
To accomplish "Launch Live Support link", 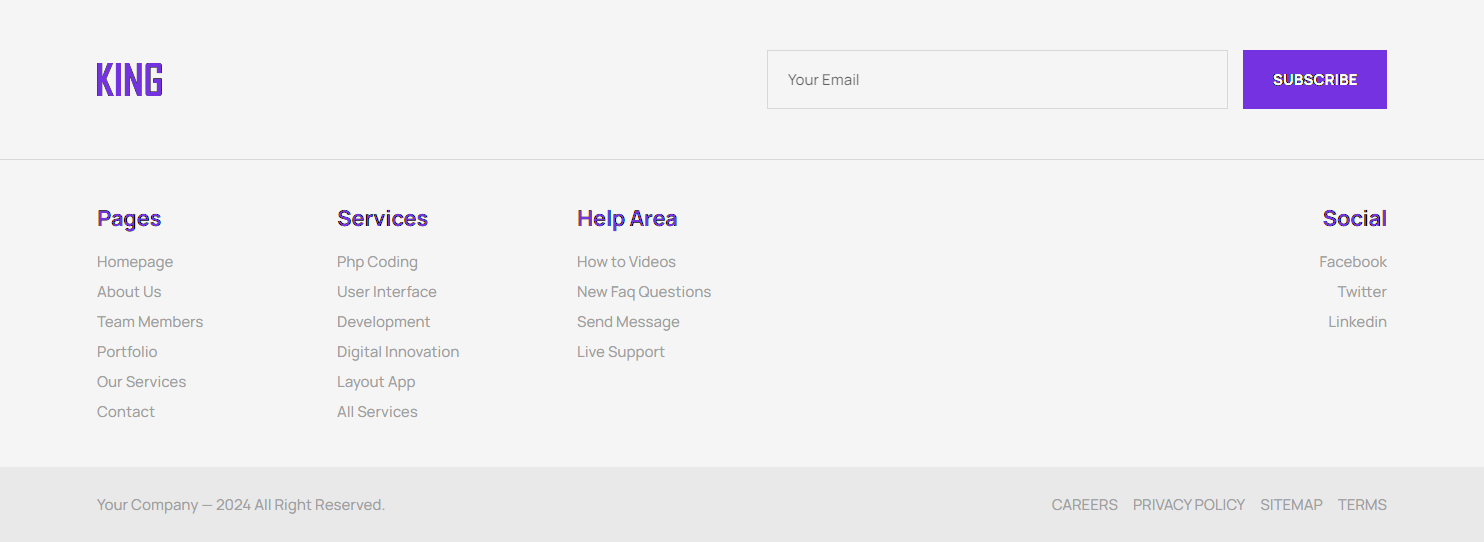I will click(621, 352).
